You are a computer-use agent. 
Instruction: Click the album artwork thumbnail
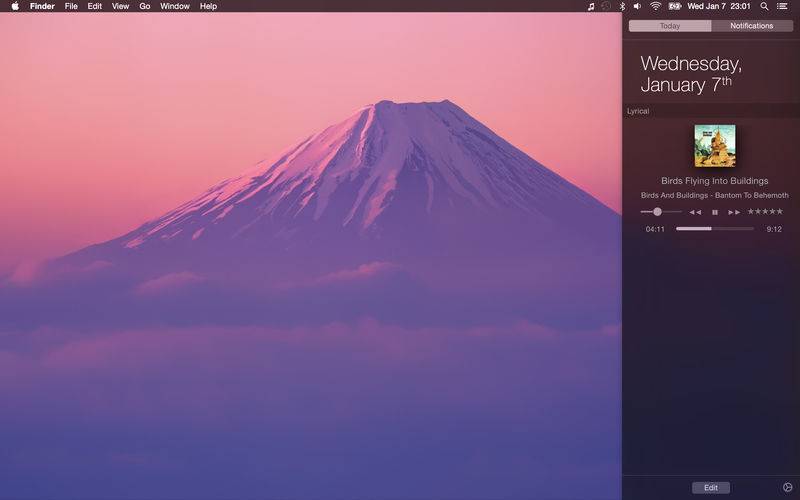714,146
